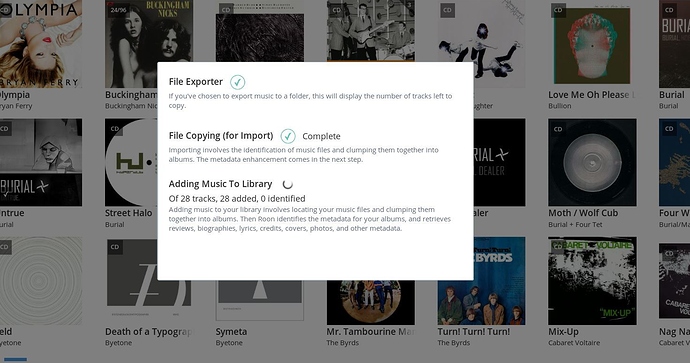This screenshot has width=690, height=363.
Task: Click the CD badge on Moth / Wolf Cub
Action: click(x=558, y=129)
